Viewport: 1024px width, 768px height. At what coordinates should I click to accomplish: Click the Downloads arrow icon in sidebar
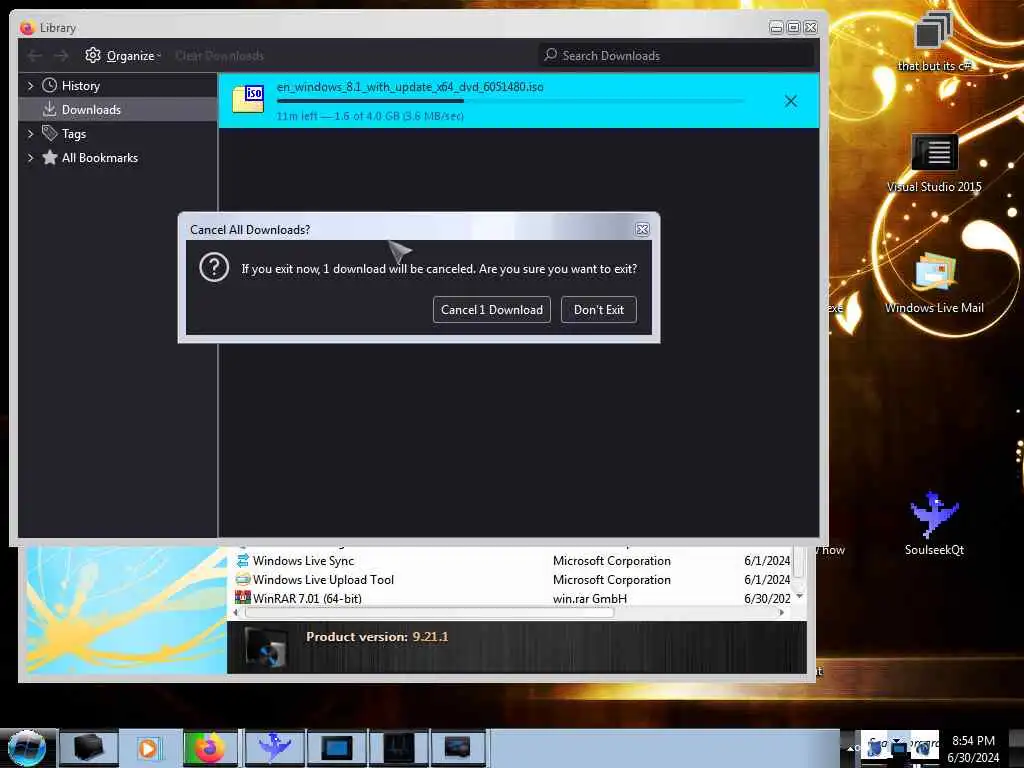50,109
